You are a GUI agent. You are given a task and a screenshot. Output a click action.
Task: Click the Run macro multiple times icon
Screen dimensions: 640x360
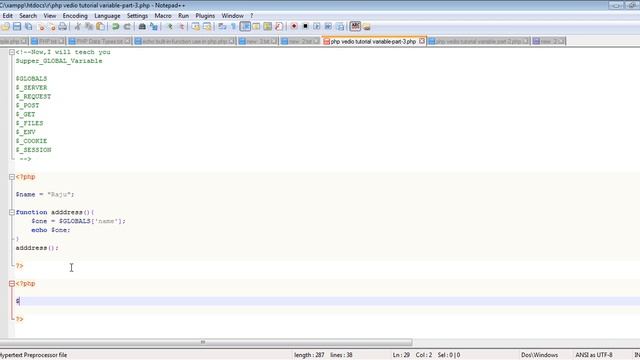[x=328, y=27]
